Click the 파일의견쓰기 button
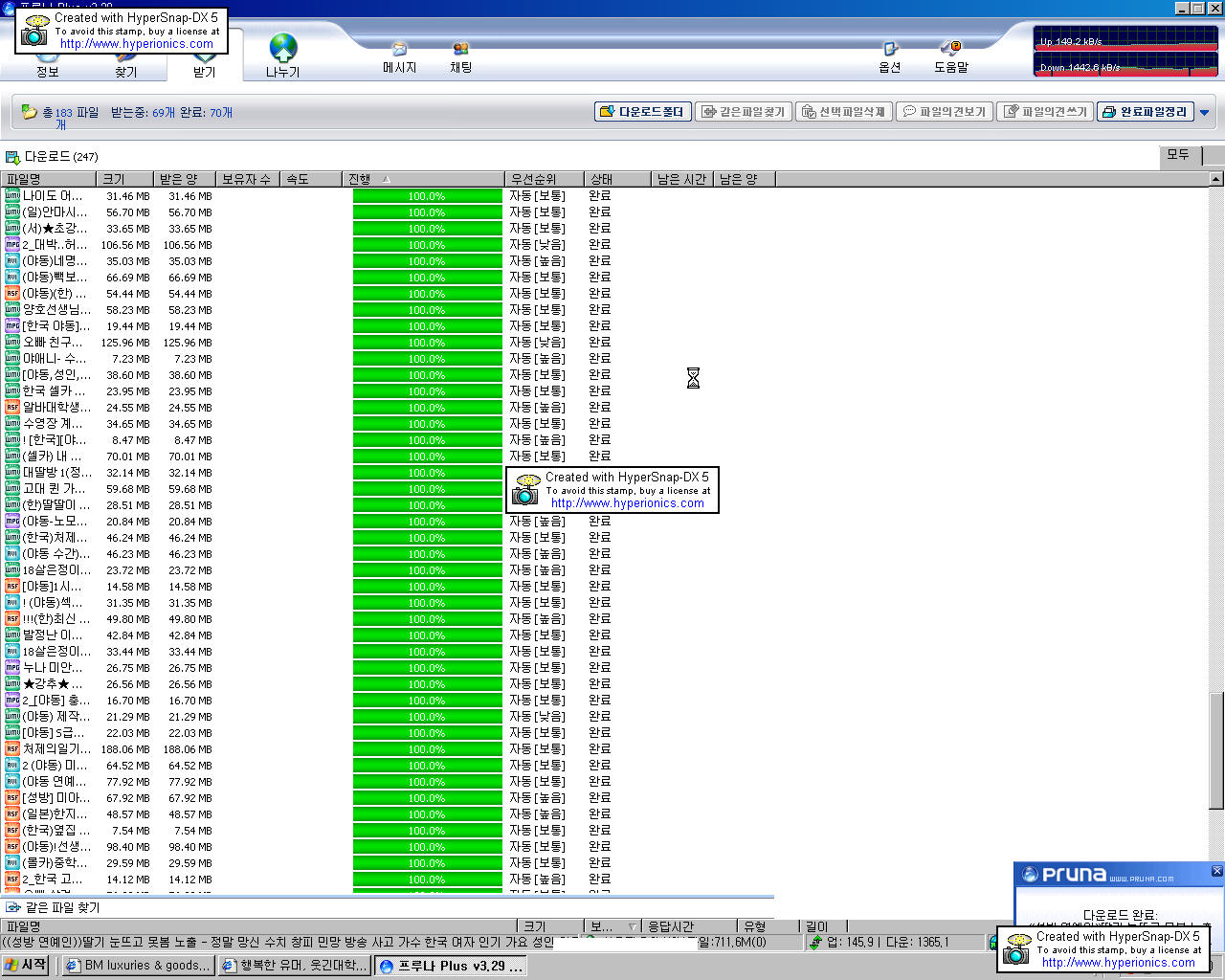The image size is (1225, 980). point(1045,112)
